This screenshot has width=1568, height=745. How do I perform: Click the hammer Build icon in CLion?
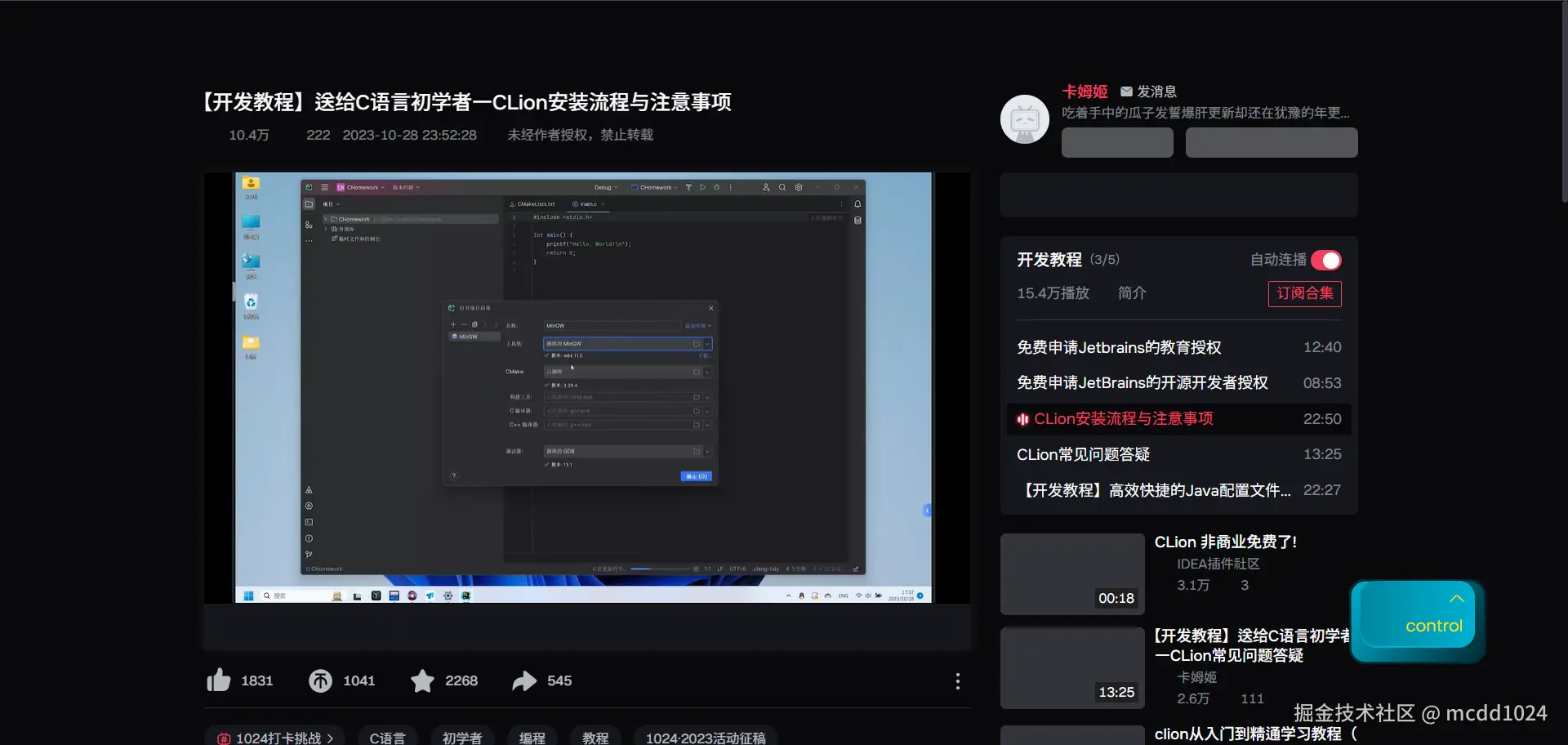coord(688,187)
